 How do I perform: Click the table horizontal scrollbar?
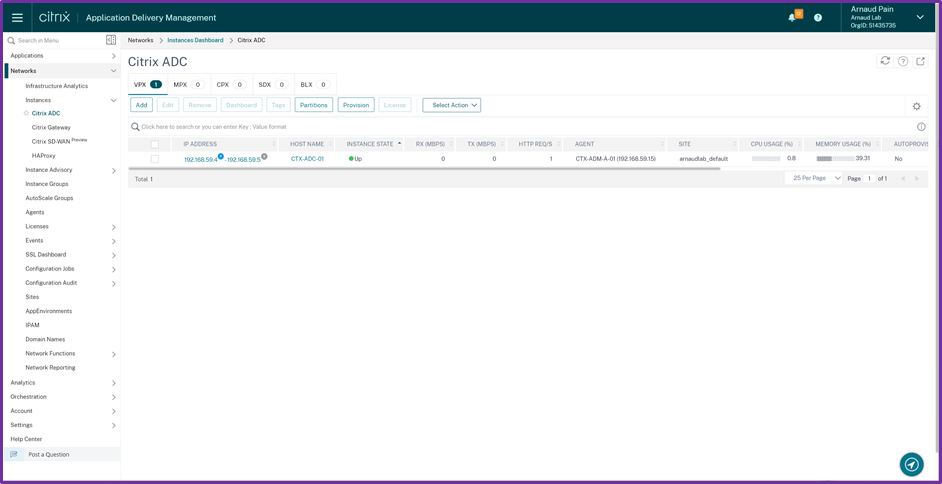(424, 169)
